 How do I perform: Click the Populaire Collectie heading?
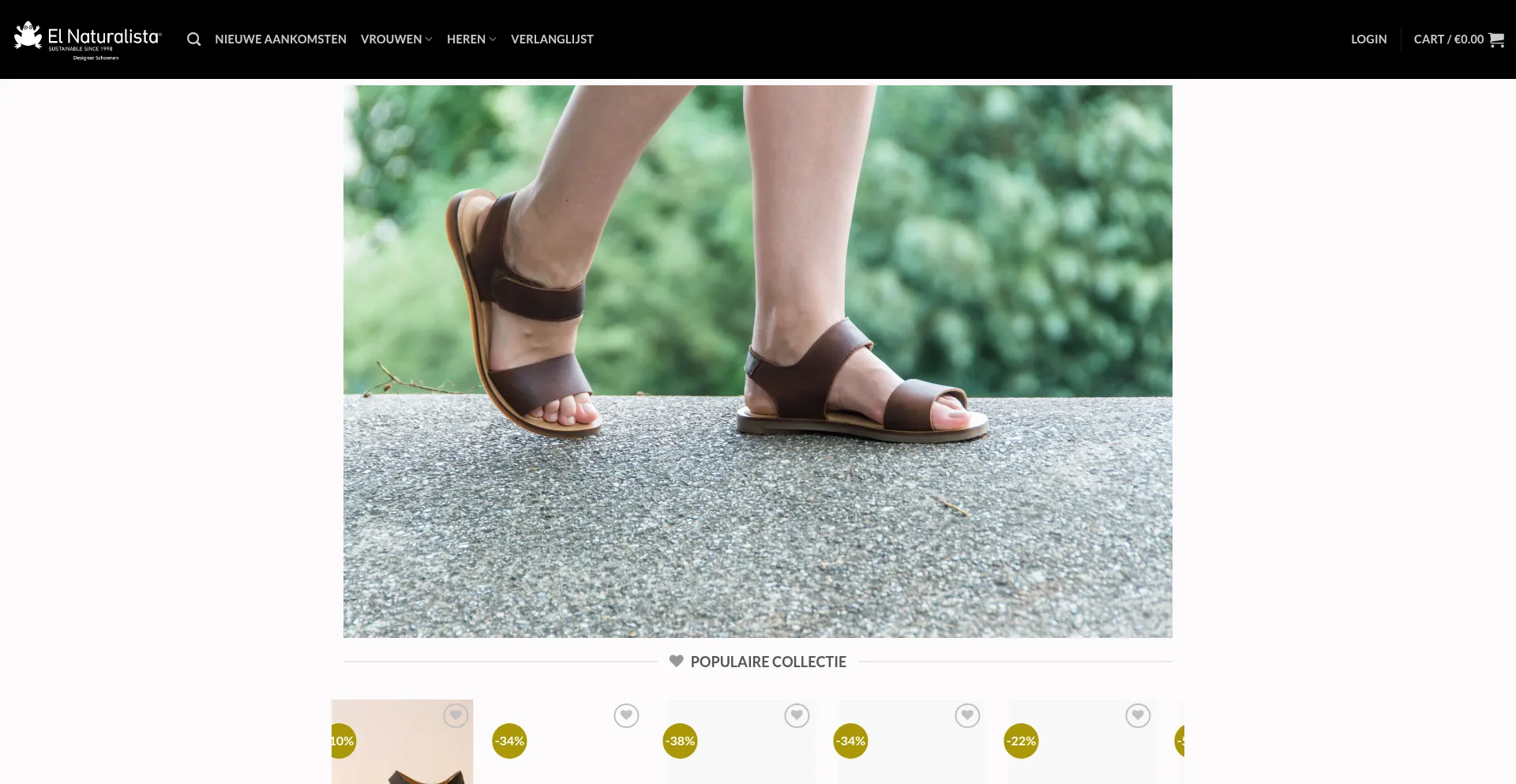(768, 662)
